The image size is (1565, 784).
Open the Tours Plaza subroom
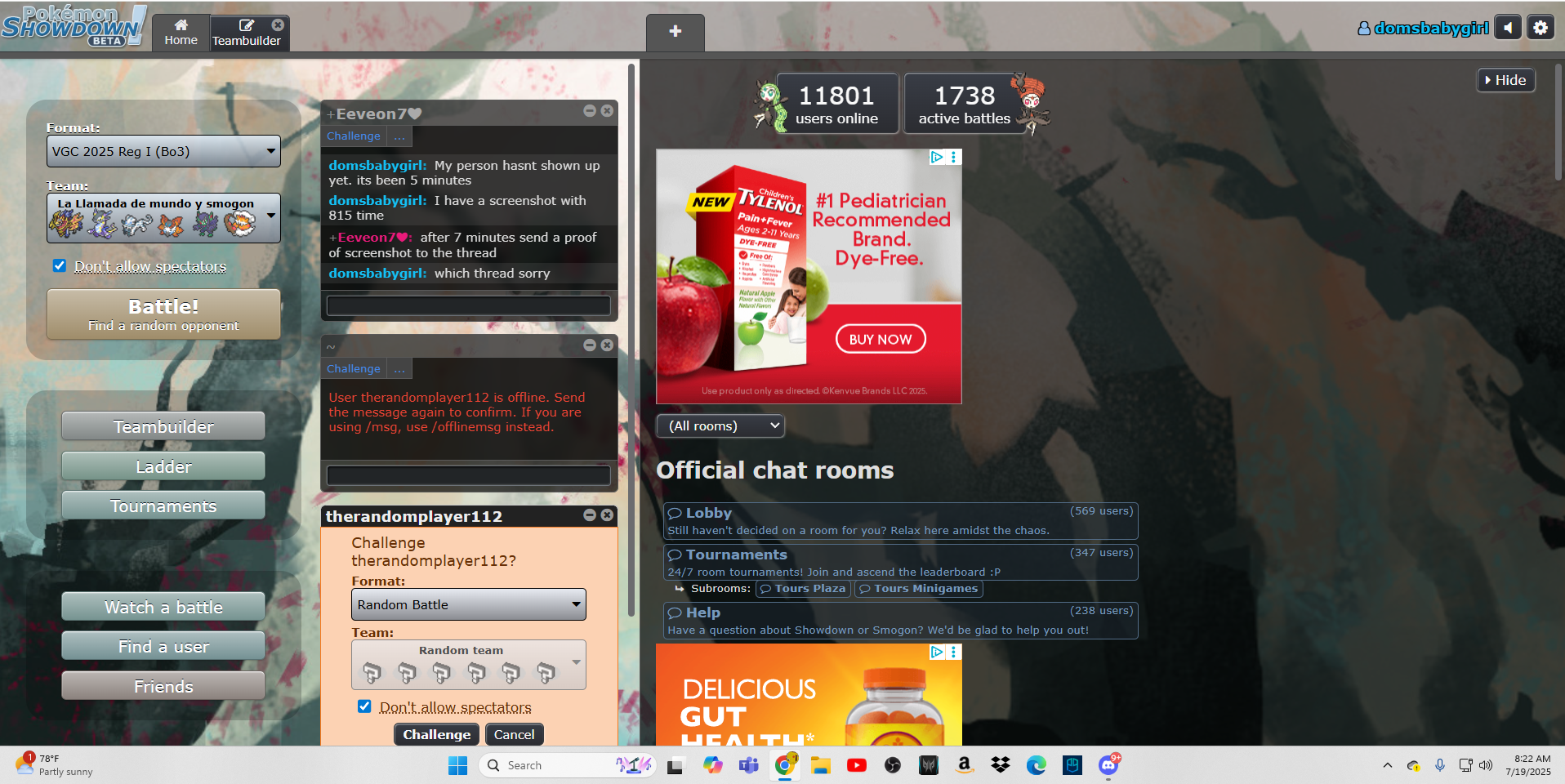pyautogui.click(x=803, y=589)
